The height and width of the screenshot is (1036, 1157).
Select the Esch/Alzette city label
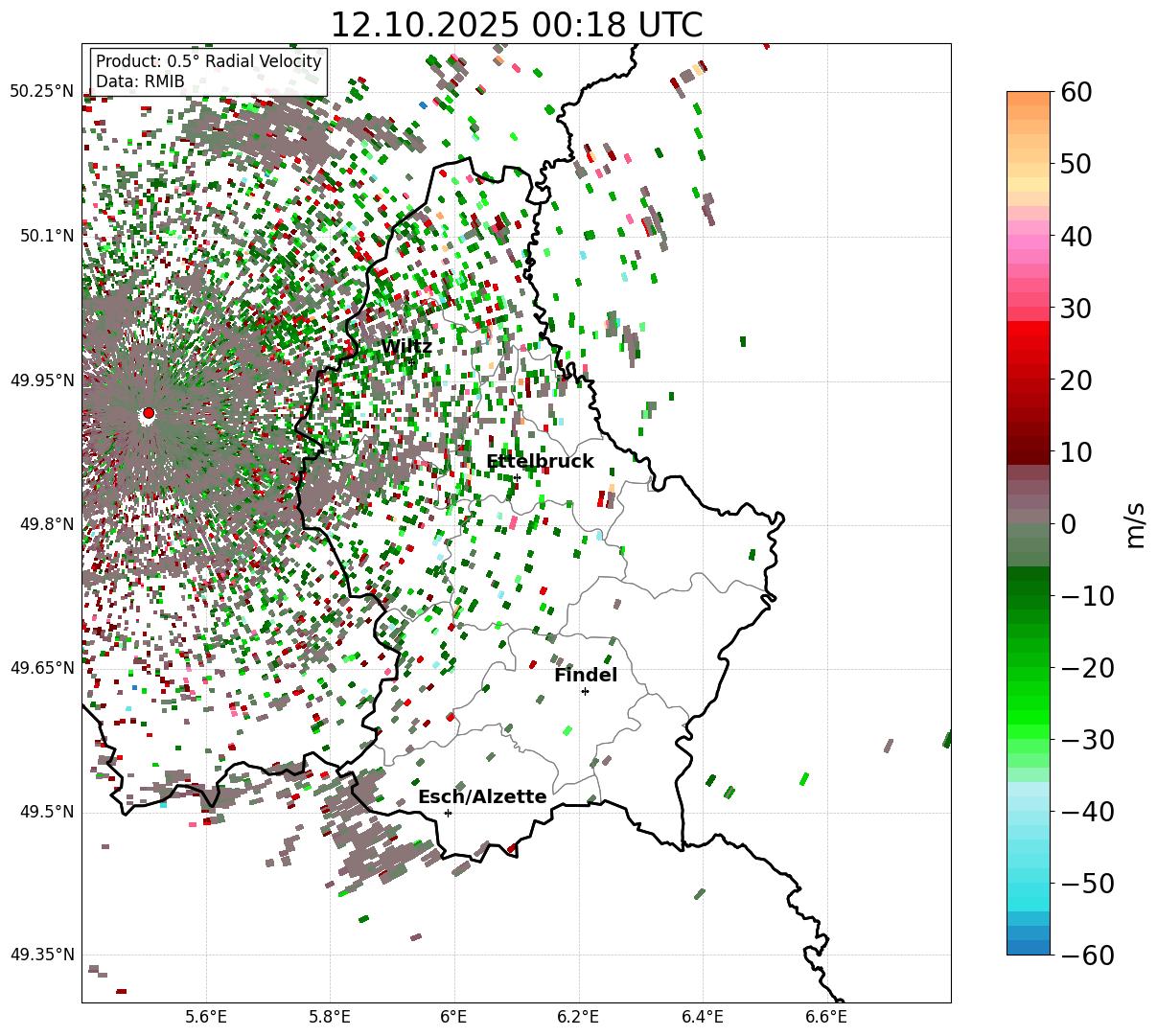click(482, 797)
